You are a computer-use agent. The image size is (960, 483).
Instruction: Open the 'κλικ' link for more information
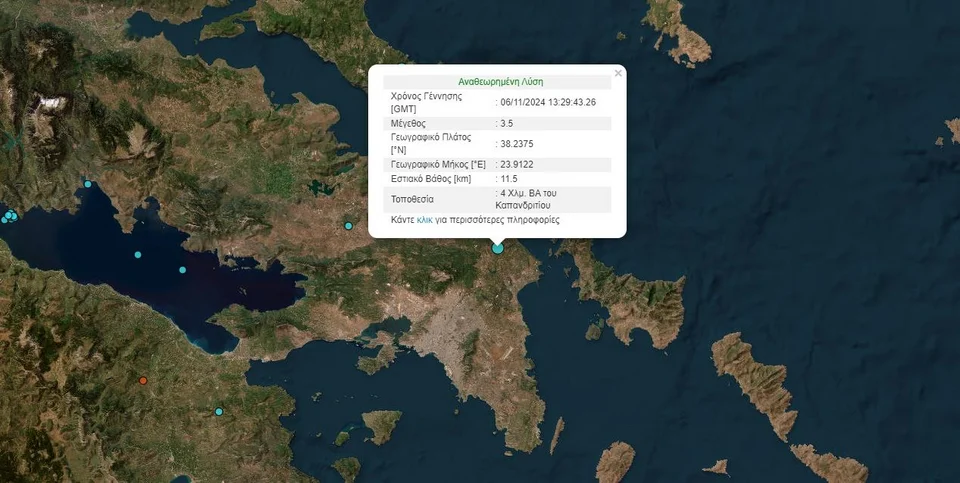tap(425, 219)
